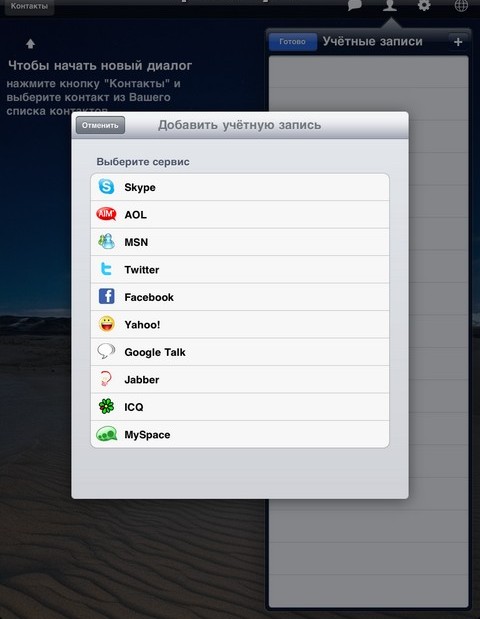Open the globe icon in top bar
480x619 pixels.
[461, 6]
